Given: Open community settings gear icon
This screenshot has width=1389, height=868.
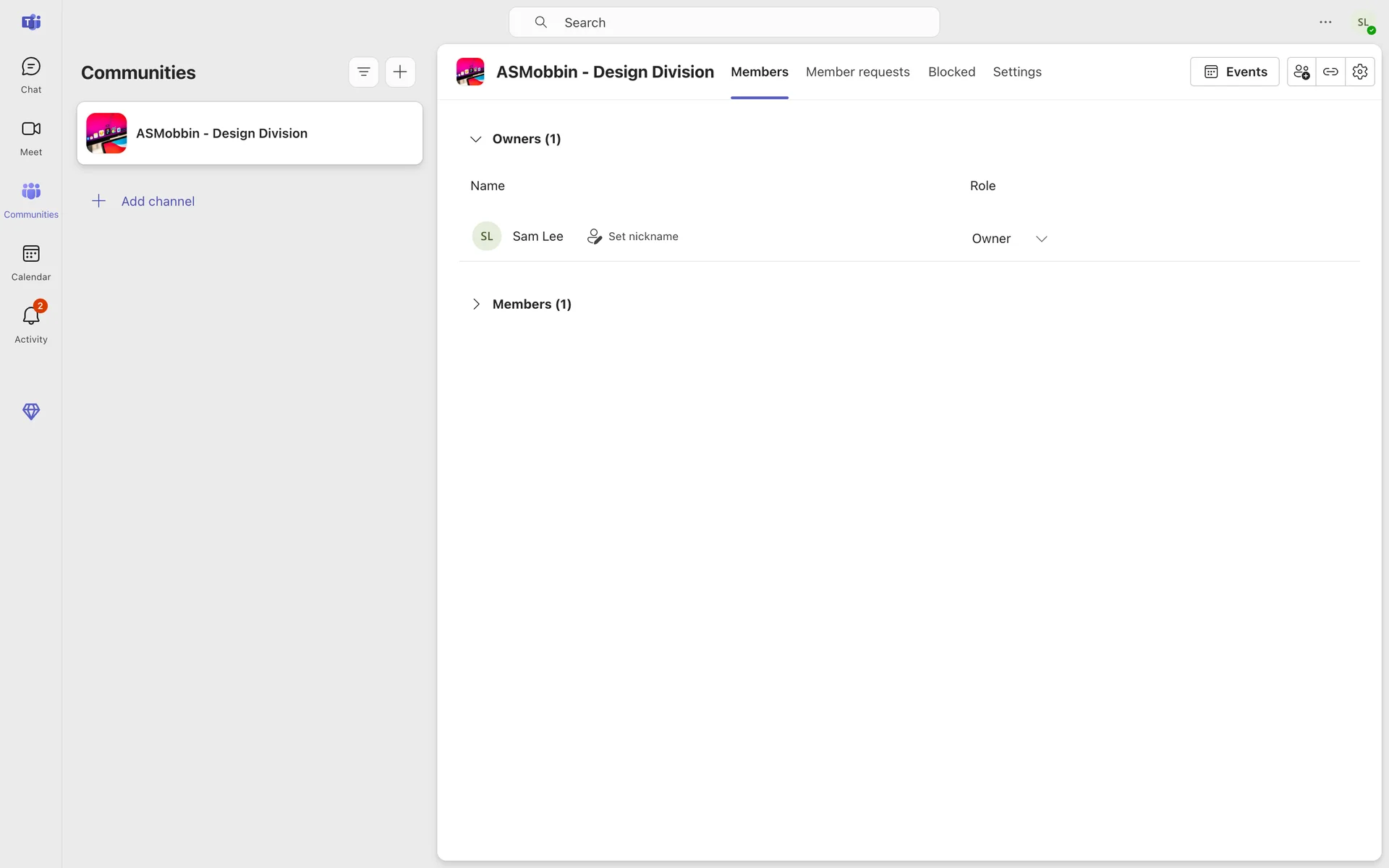Looking at the screenshot, I should pos(1360,72).
